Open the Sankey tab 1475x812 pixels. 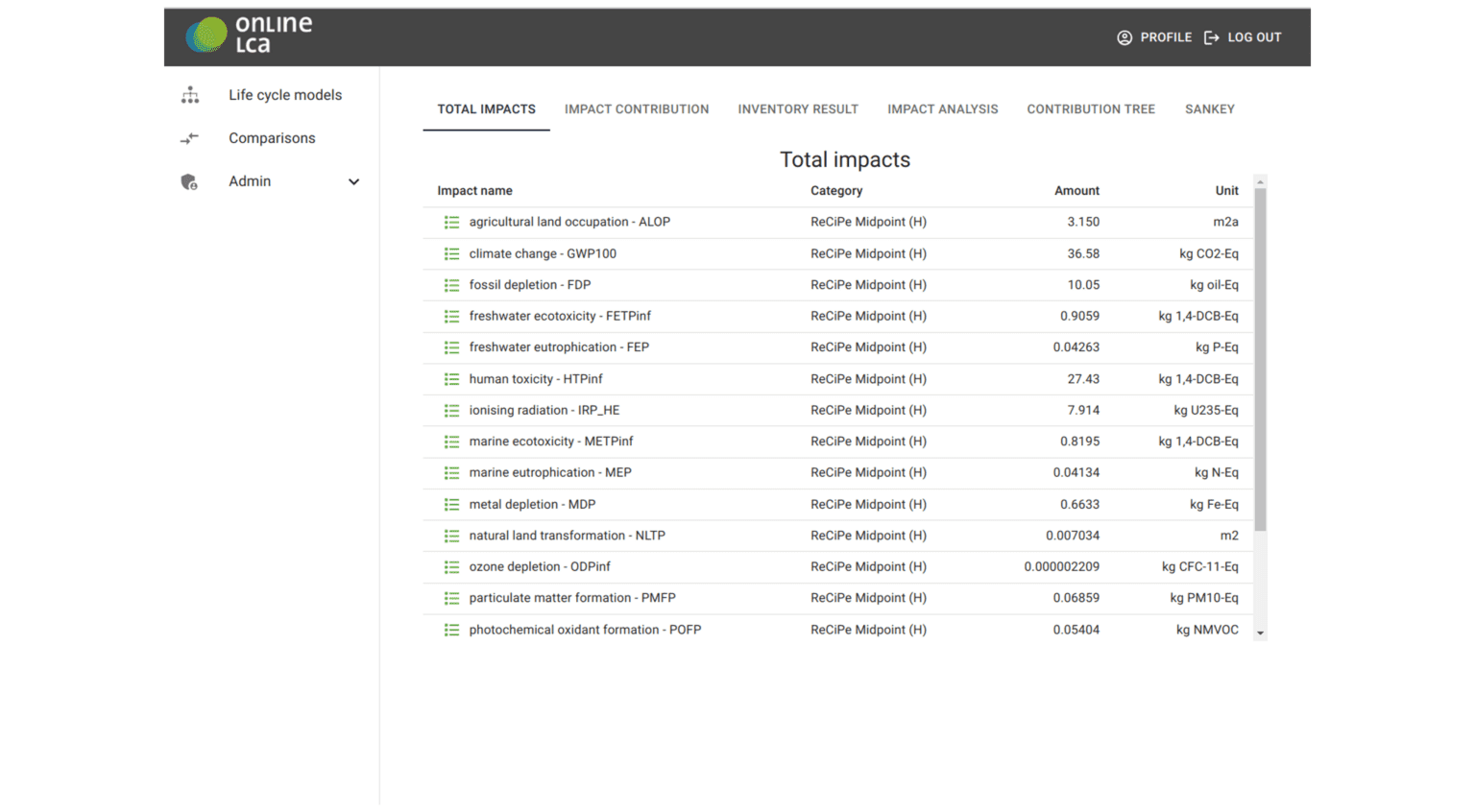(1209, 109)
